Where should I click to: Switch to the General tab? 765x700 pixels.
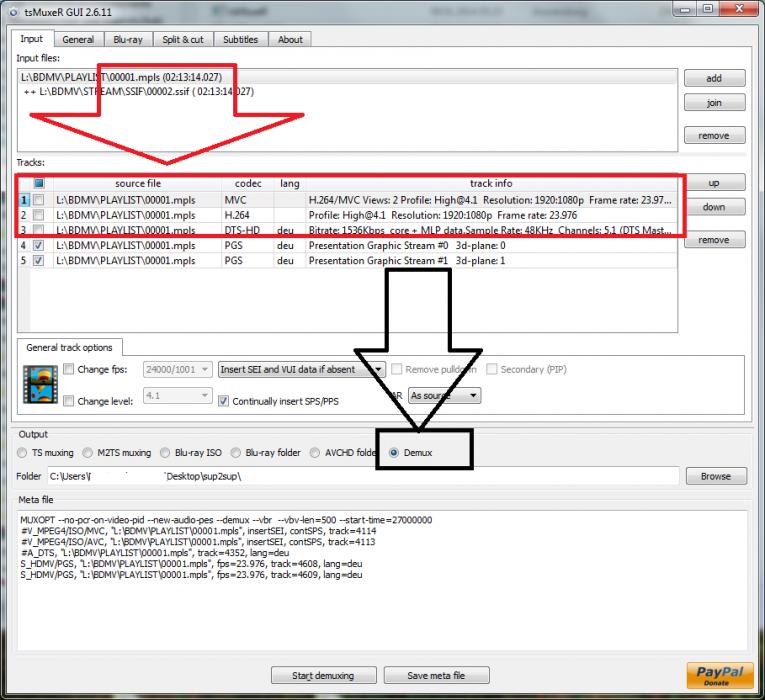tap(78, 40)
